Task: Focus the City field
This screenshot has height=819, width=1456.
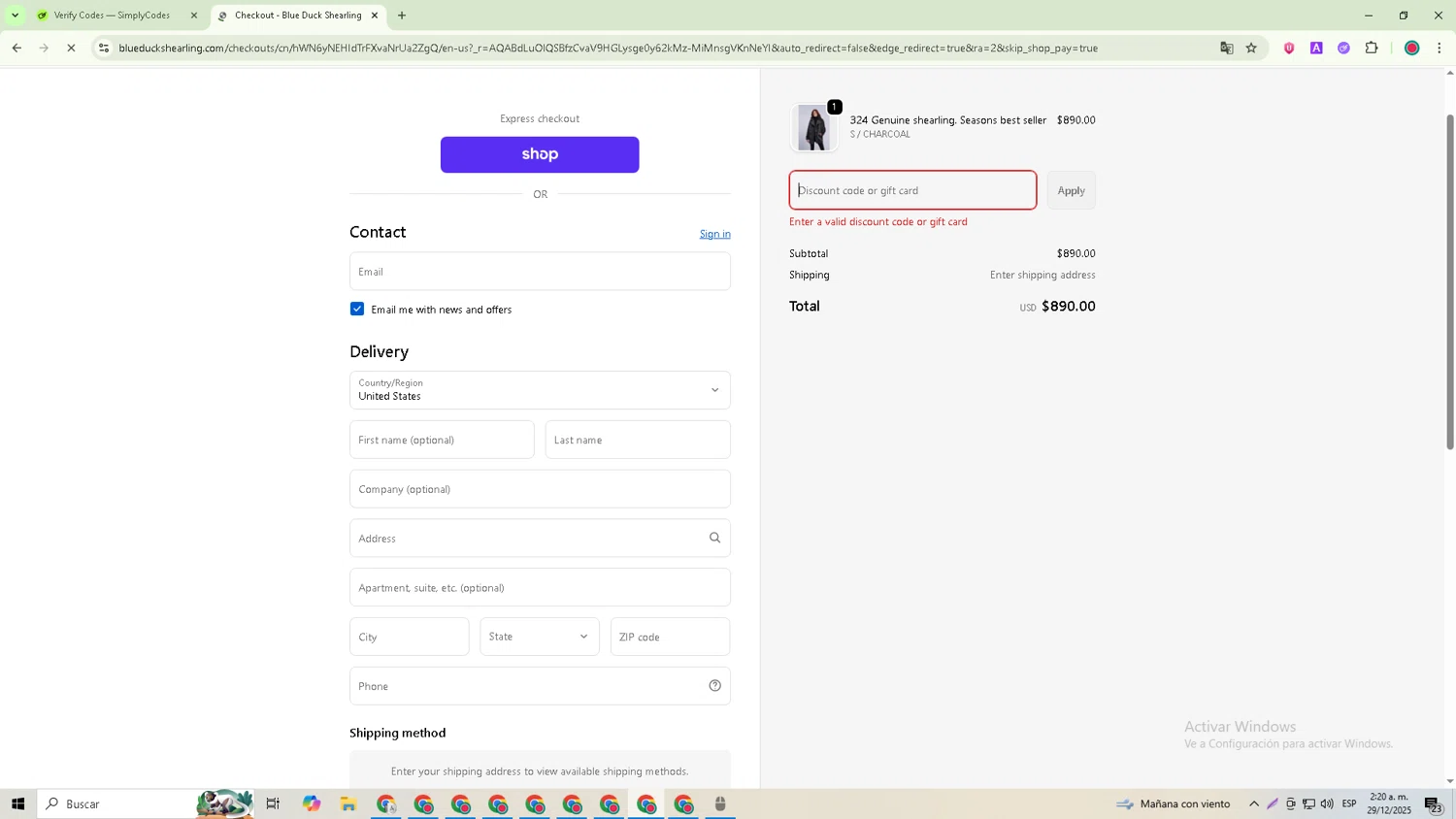Action: coord(410,637)
